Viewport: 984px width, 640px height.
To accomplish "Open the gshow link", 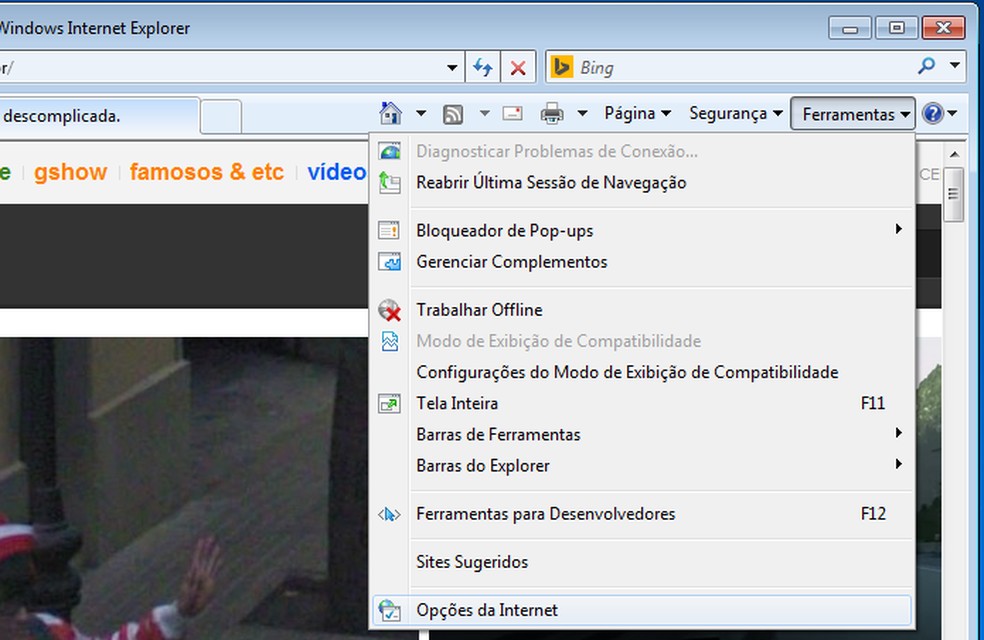I will [70, 172].
